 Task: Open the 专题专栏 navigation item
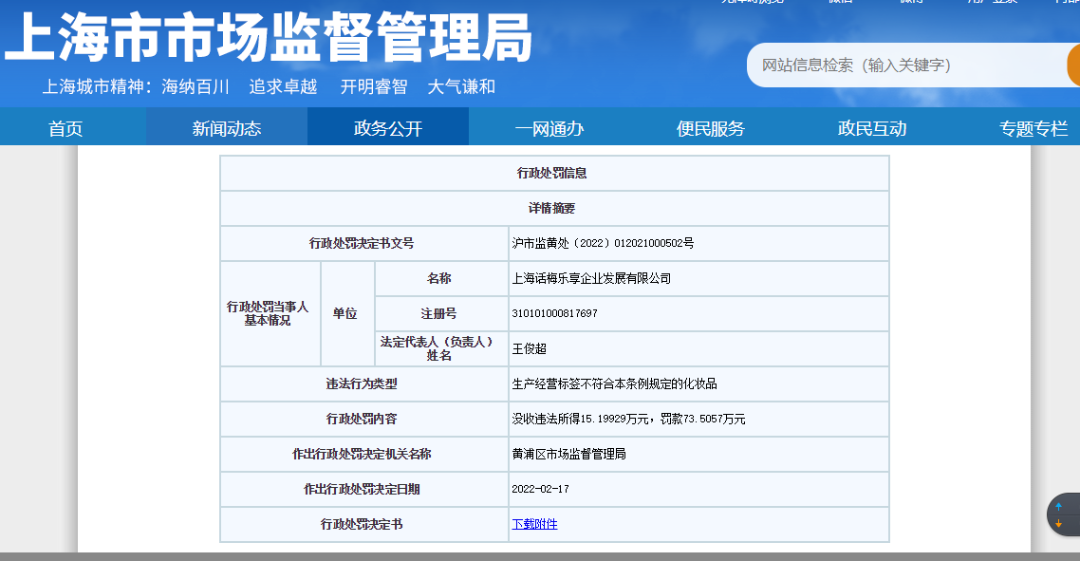click(1033, 128)
